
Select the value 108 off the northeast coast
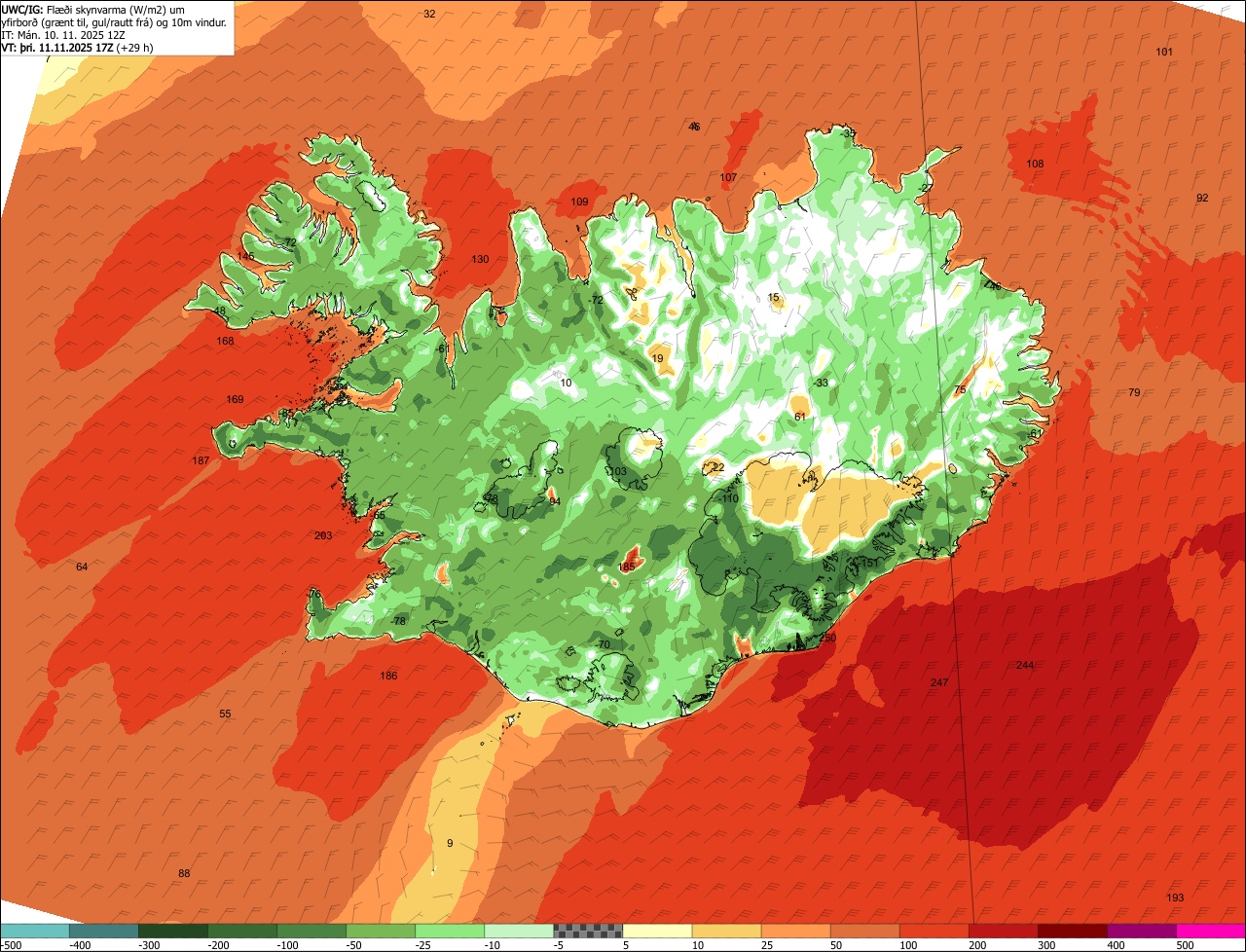tap(1035, 164)
